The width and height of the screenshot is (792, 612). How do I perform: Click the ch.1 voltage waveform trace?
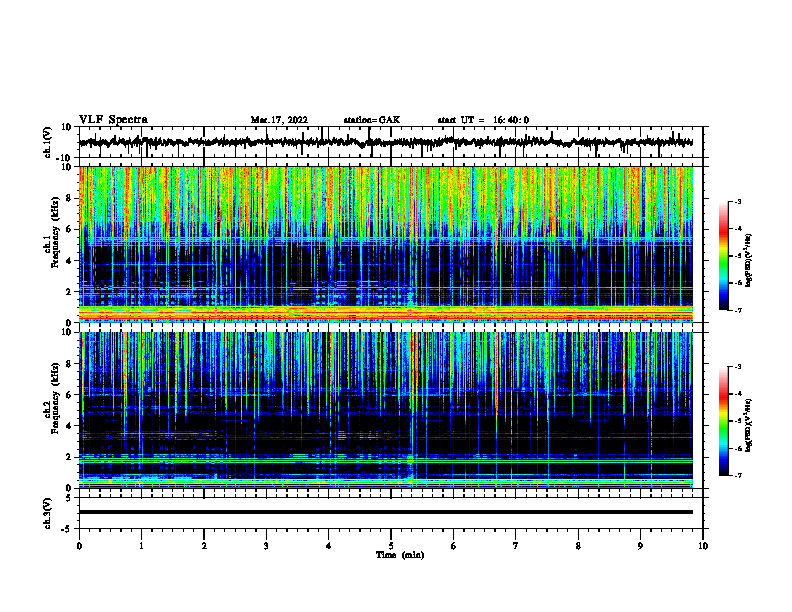pos(386,142)
